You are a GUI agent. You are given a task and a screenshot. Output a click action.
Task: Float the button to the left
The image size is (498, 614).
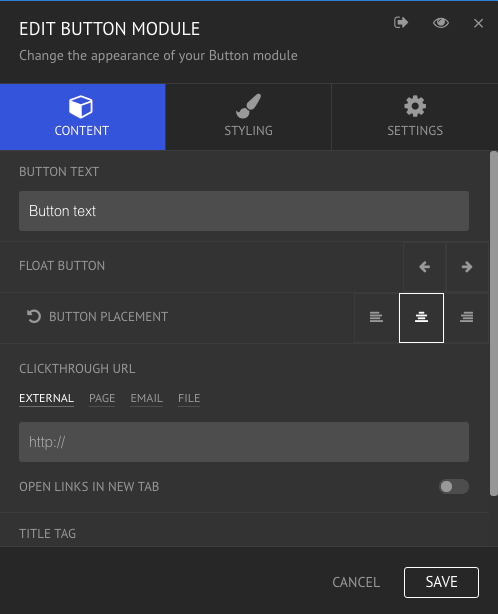424,267
